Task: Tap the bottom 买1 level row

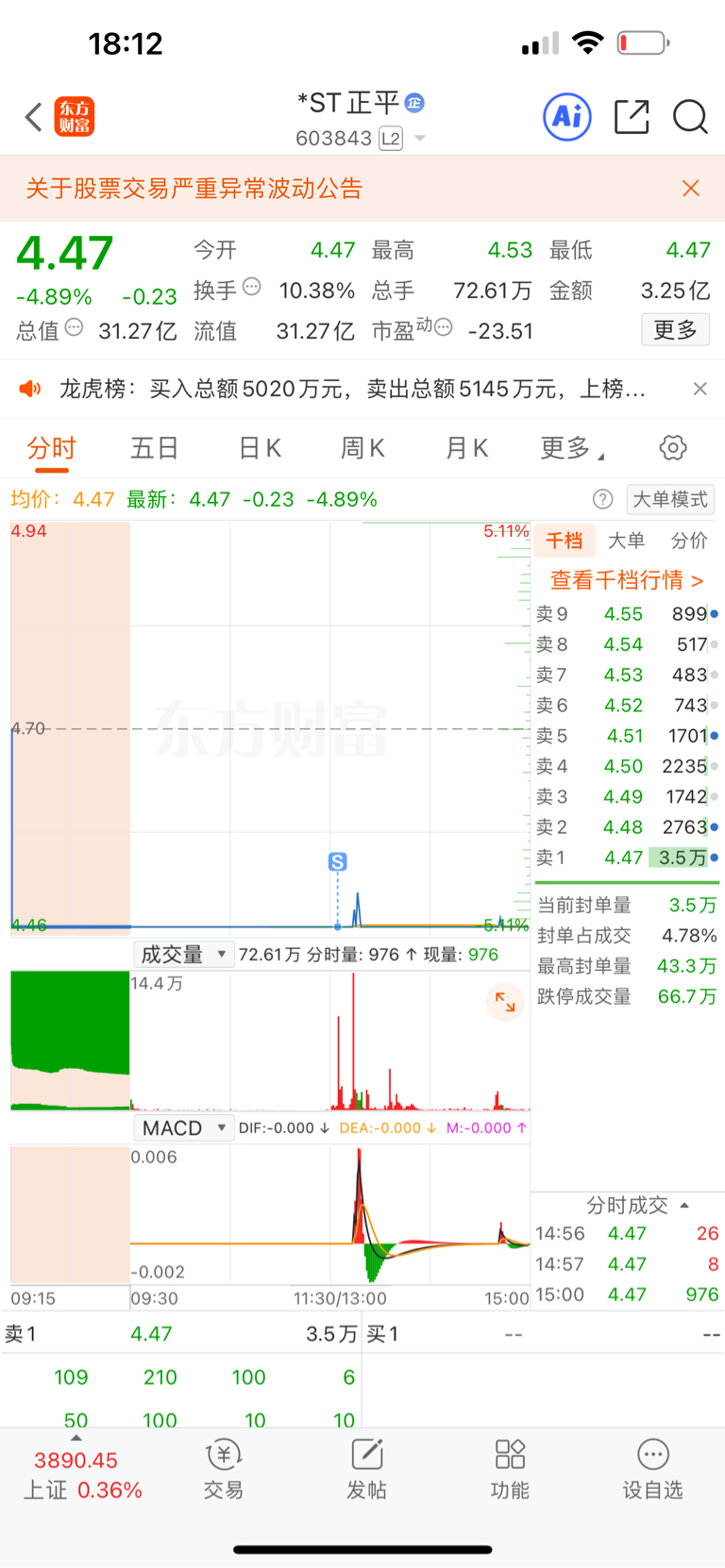Action: pos(544,1334)
